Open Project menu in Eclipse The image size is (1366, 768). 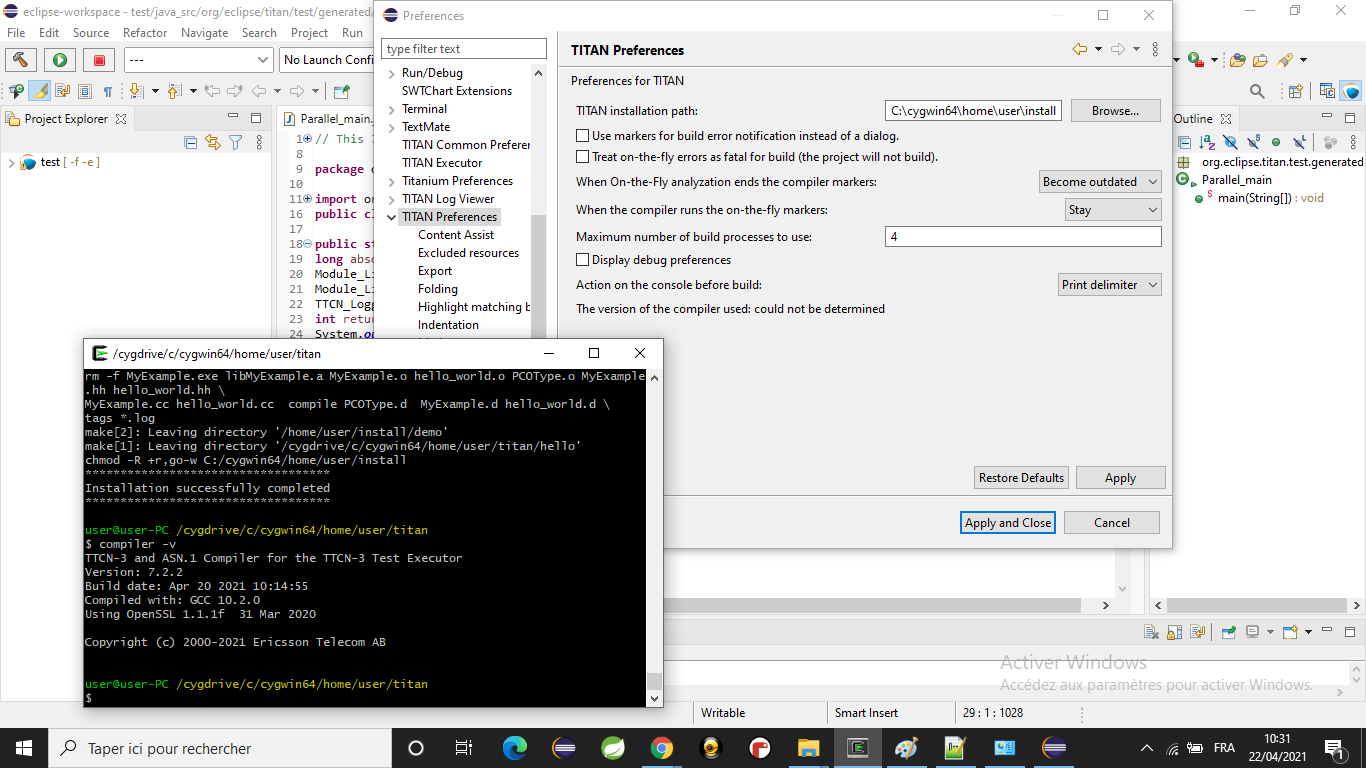309,33
